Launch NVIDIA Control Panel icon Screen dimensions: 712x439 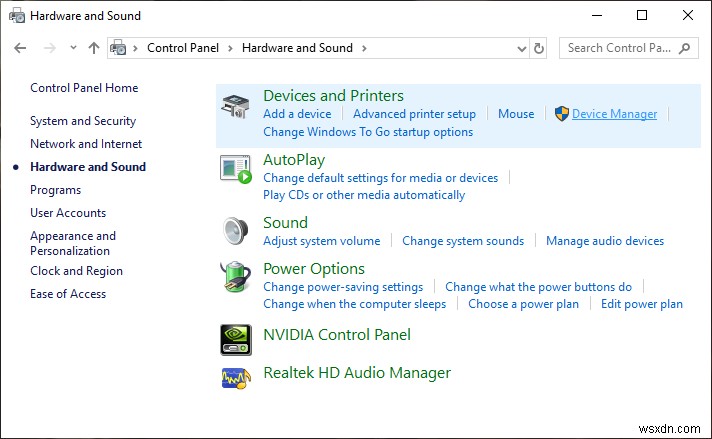pos(236,339)
